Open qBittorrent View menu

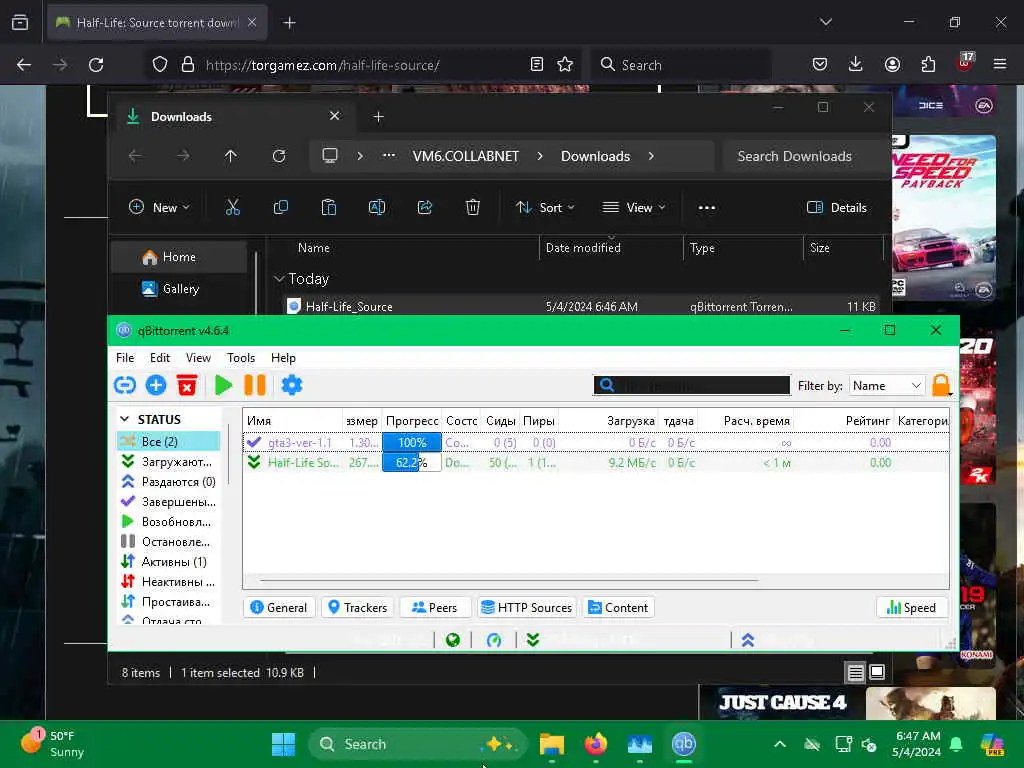(198, 358)
